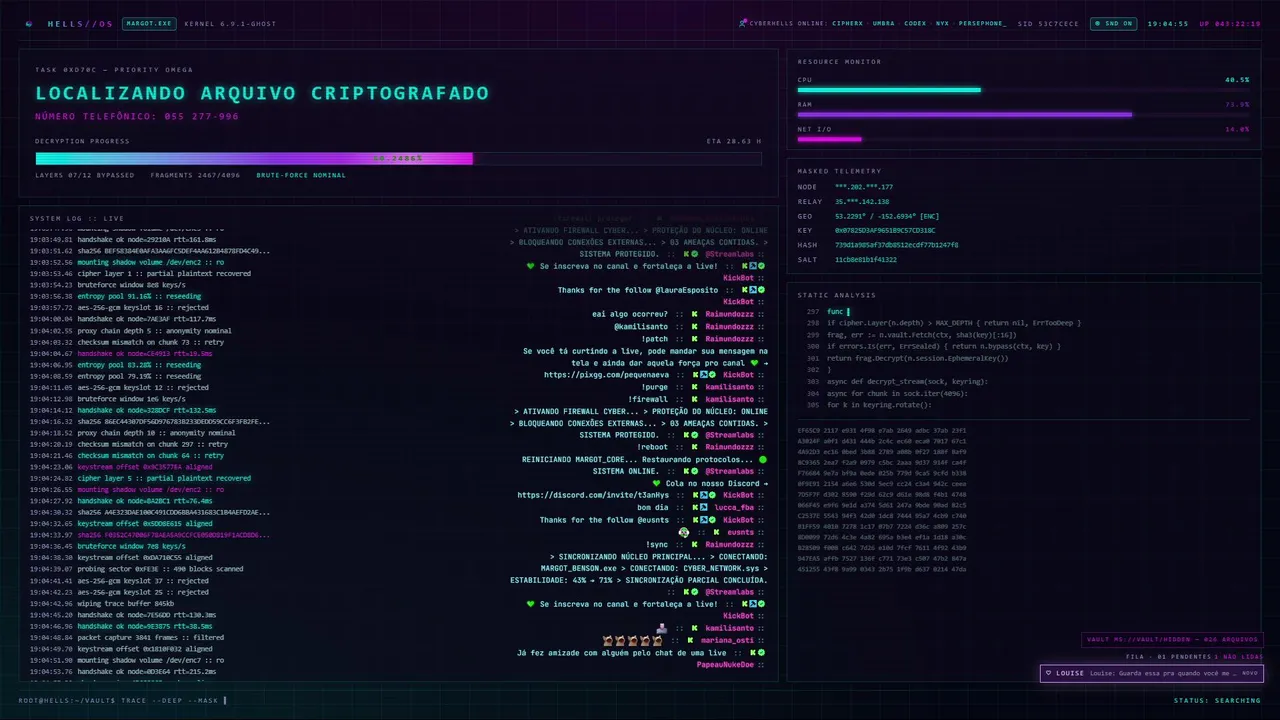
Task: Open the LOUISE message notification
Action: pyautogui.click(x=1151, y=674)
